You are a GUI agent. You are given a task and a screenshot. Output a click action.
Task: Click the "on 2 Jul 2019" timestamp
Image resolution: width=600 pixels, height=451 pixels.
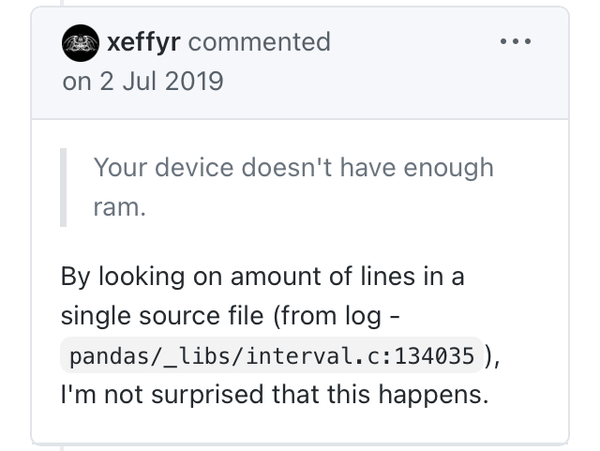pyautogui.click(x=143, y=81)
